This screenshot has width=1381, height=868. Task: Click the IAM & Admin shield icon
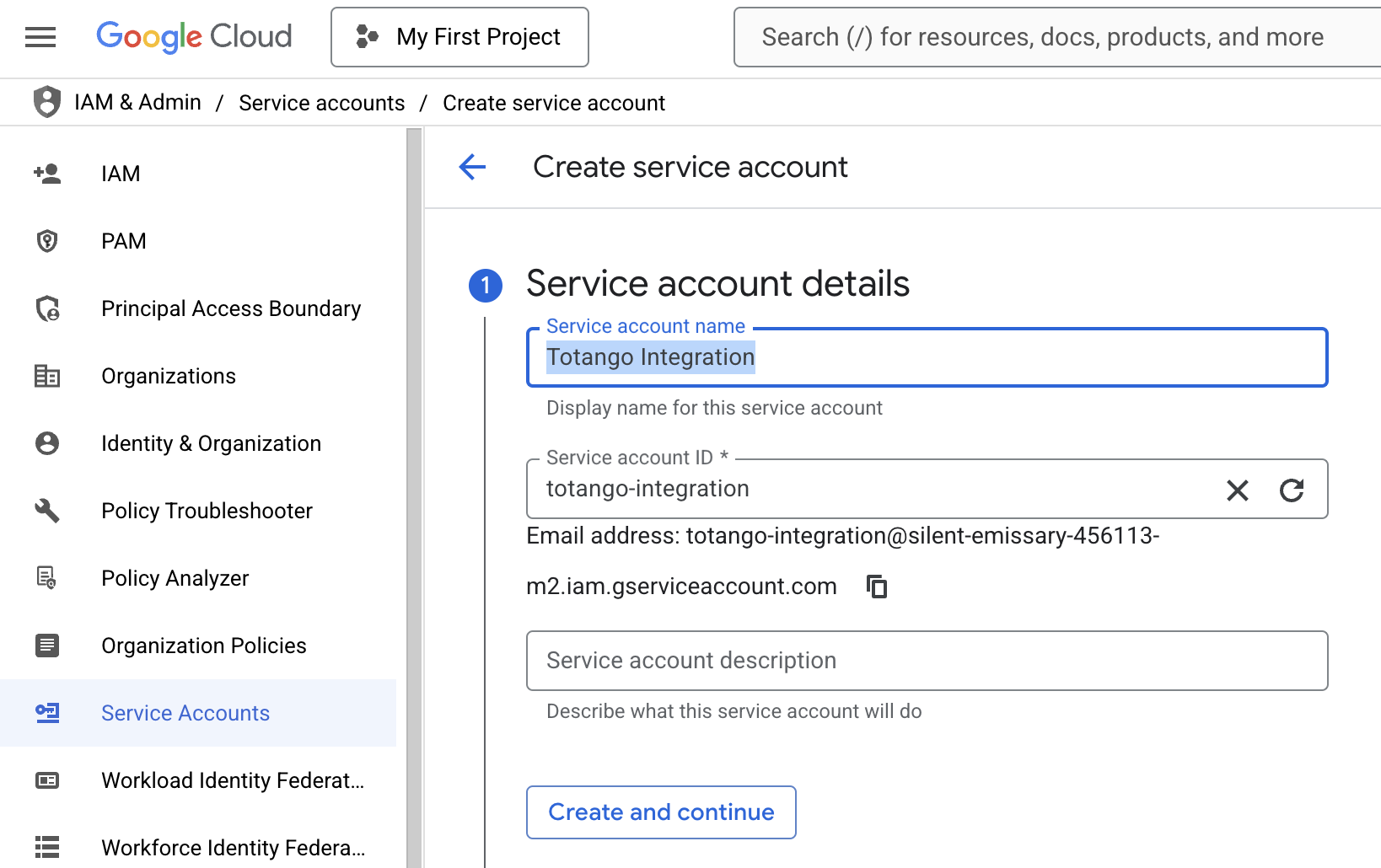(47, 102)
